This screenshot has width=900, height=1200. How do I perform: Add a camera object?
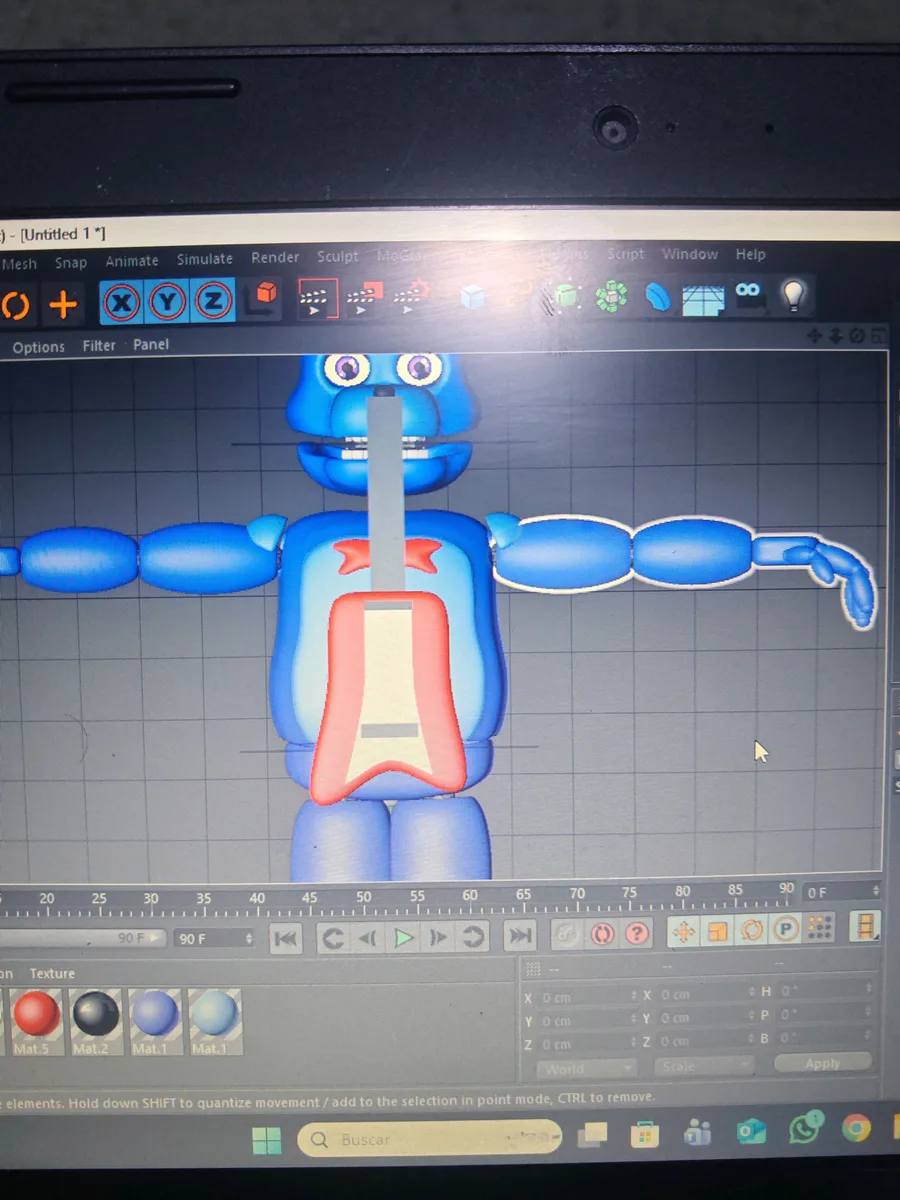pyautogui.click(x=748, y=293)
